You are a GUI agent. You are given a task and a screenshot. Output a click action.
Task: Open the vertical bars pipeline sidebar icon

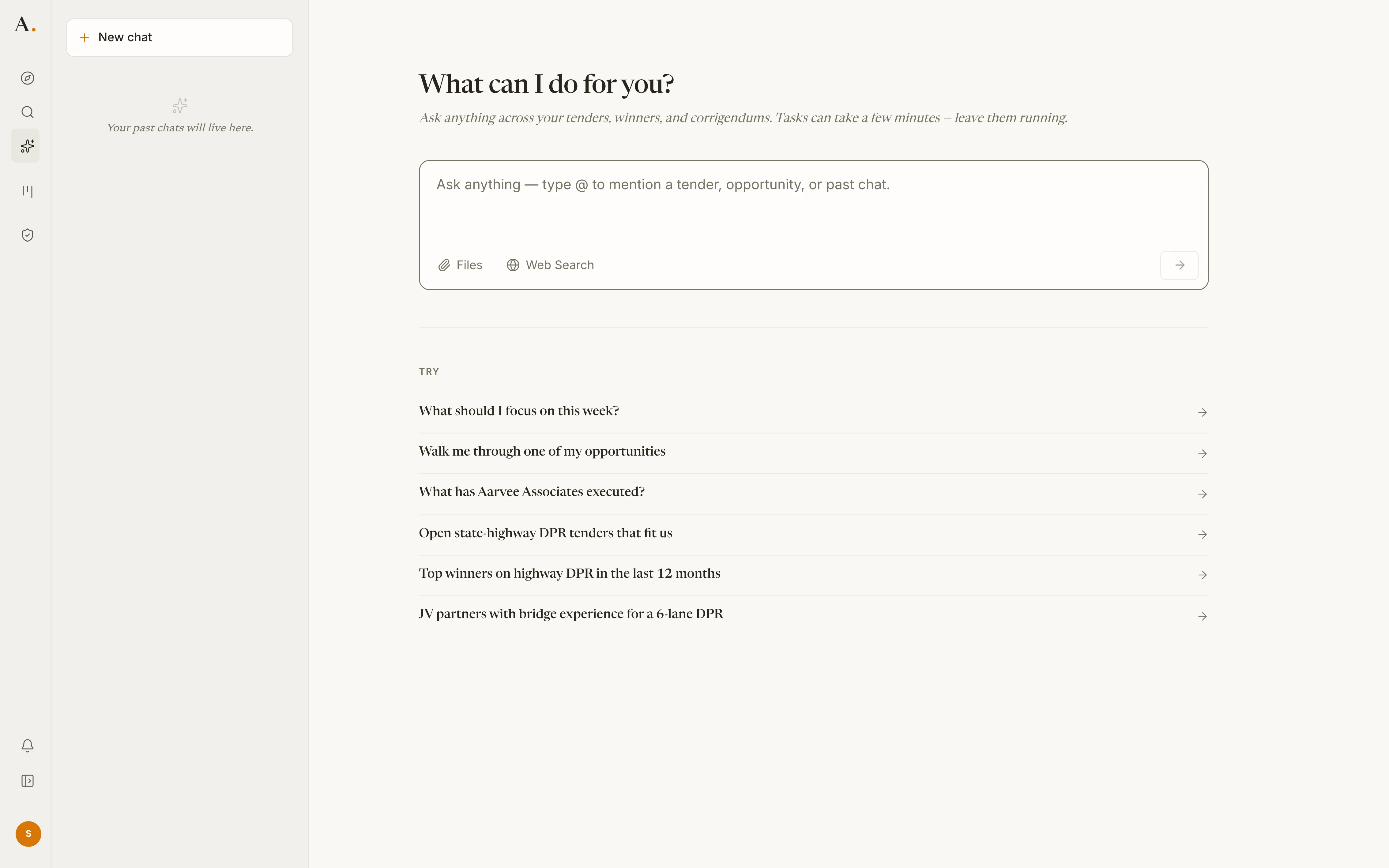point(28,191)
